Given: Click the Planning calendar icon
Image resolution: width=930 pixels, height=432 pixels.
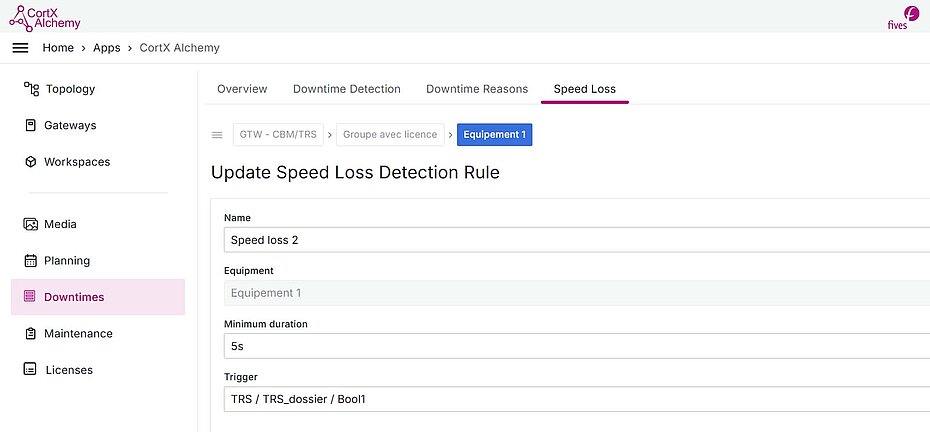Looking at the screenshot, I should tap(31, 261).
